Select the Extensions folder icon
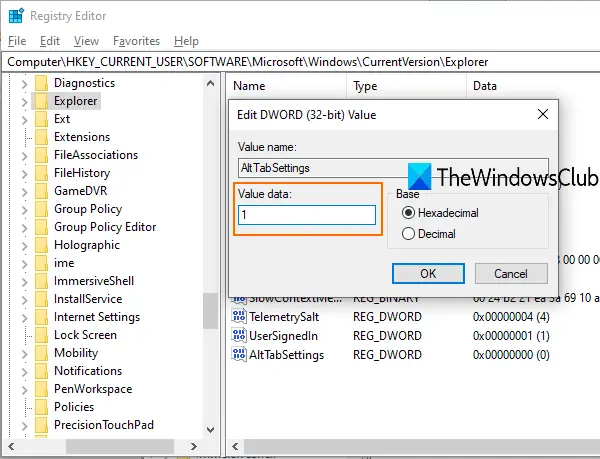The width and height of the screenshot is (600, 459). point(41,137)
